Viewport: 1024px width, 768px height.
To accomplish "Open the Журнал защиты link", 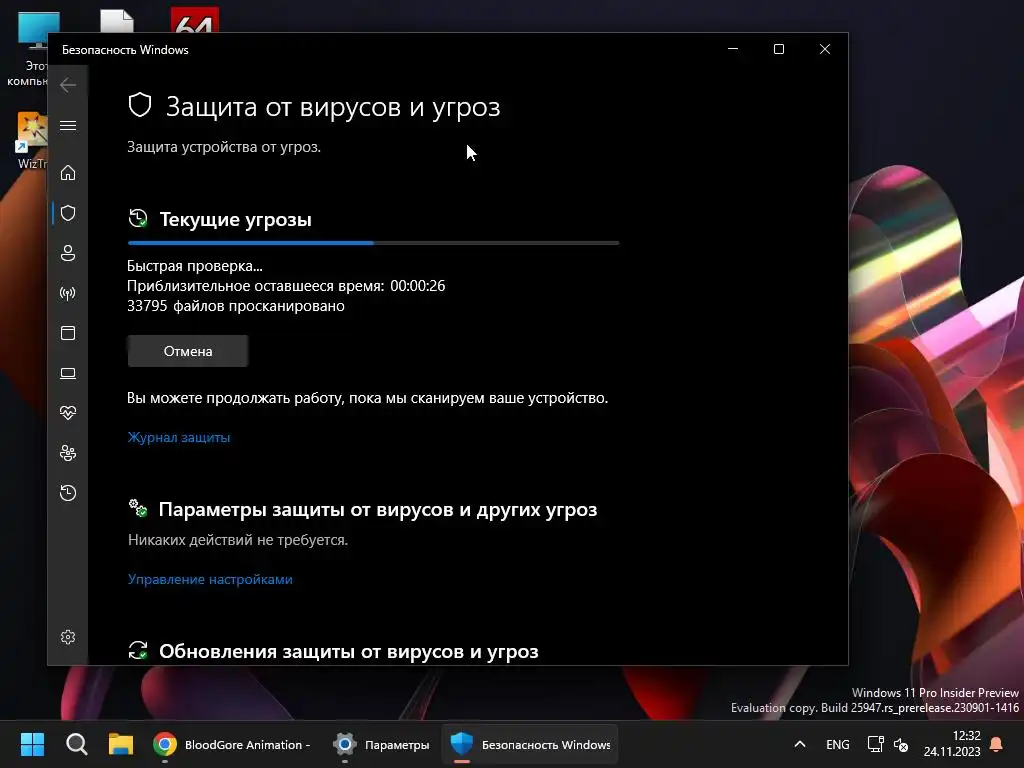I will pyautogui.click(x=179, y=438).
